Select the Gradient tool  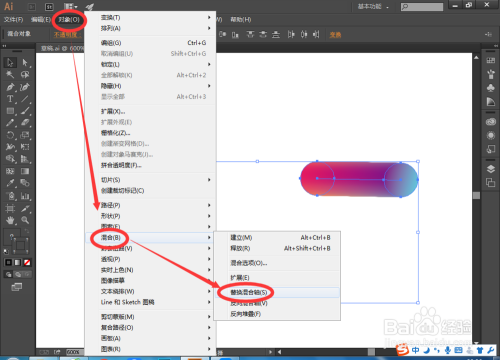pyautogui.click(x=25, y=171)
